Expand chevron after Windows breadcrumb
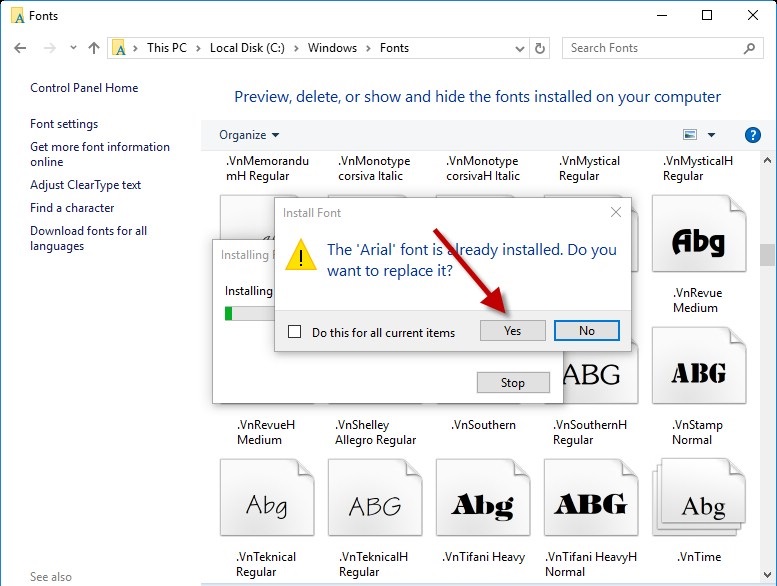 pos(368,49)
